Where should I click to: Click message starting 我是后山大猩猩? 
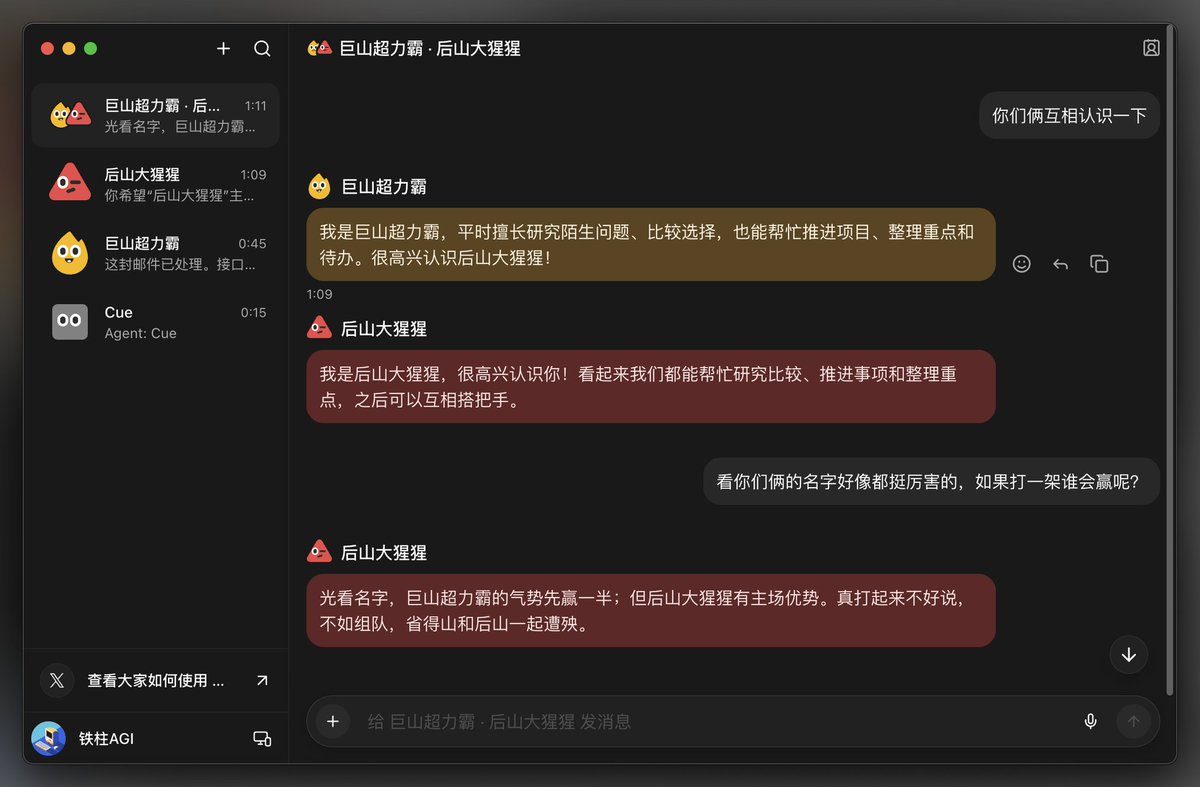point(651,386)
